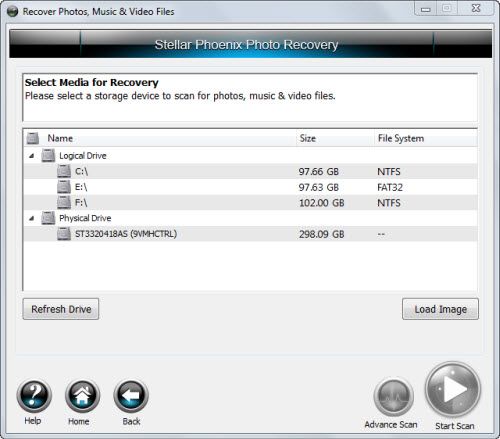Click the ST3320418AS physical disk icon
This screenshot has width=500, height=439.
click(x=64, y=234)
